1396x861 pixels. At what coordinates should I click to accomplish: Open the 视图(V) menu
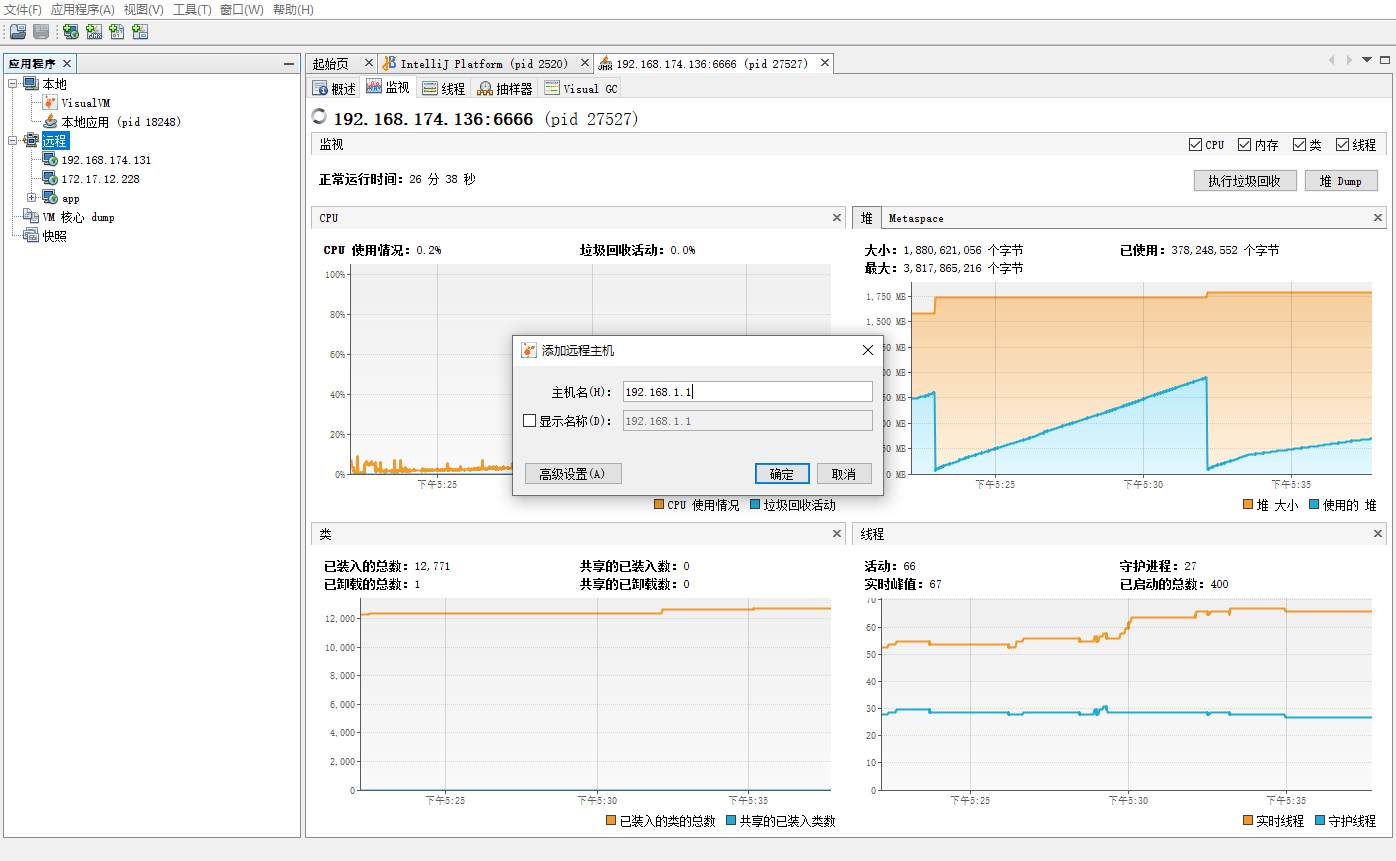(144, 9)
